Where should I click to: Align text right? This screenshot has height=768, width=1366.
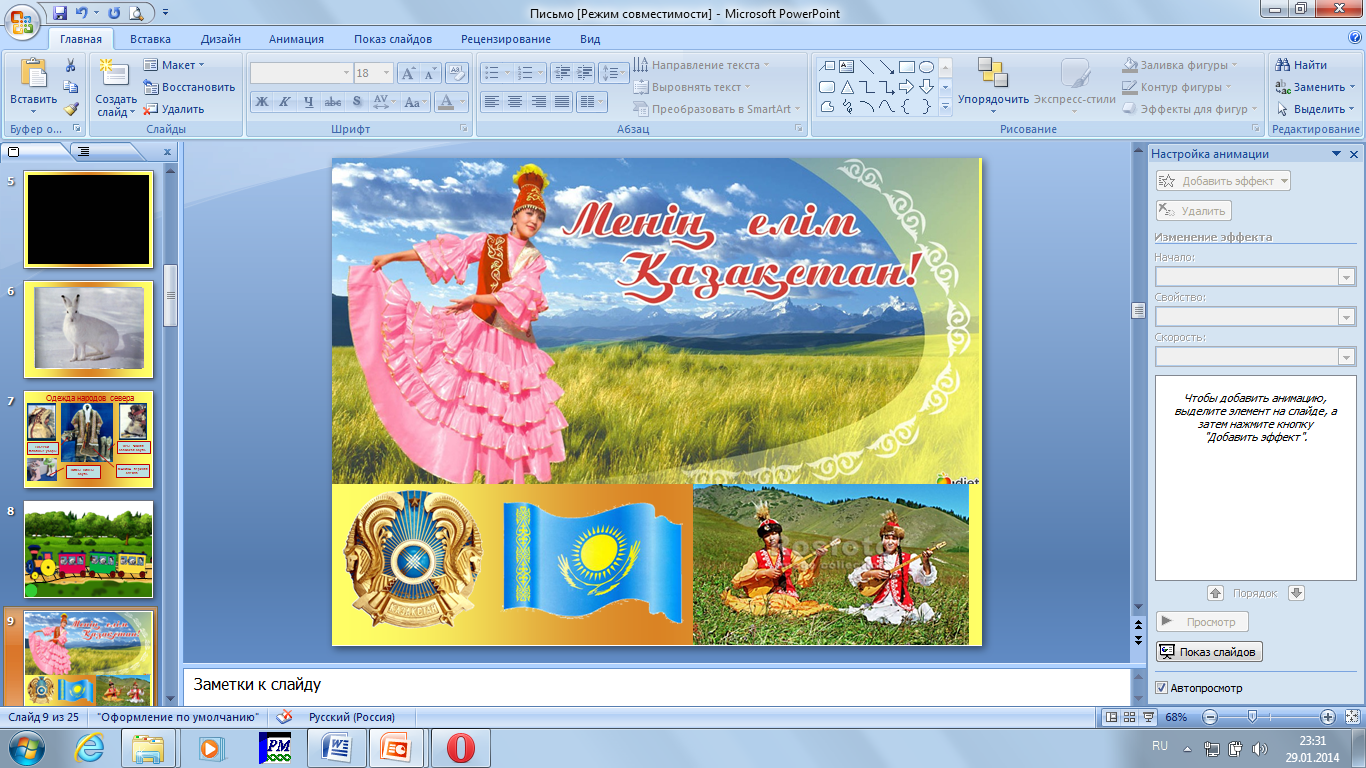point(539,102)
